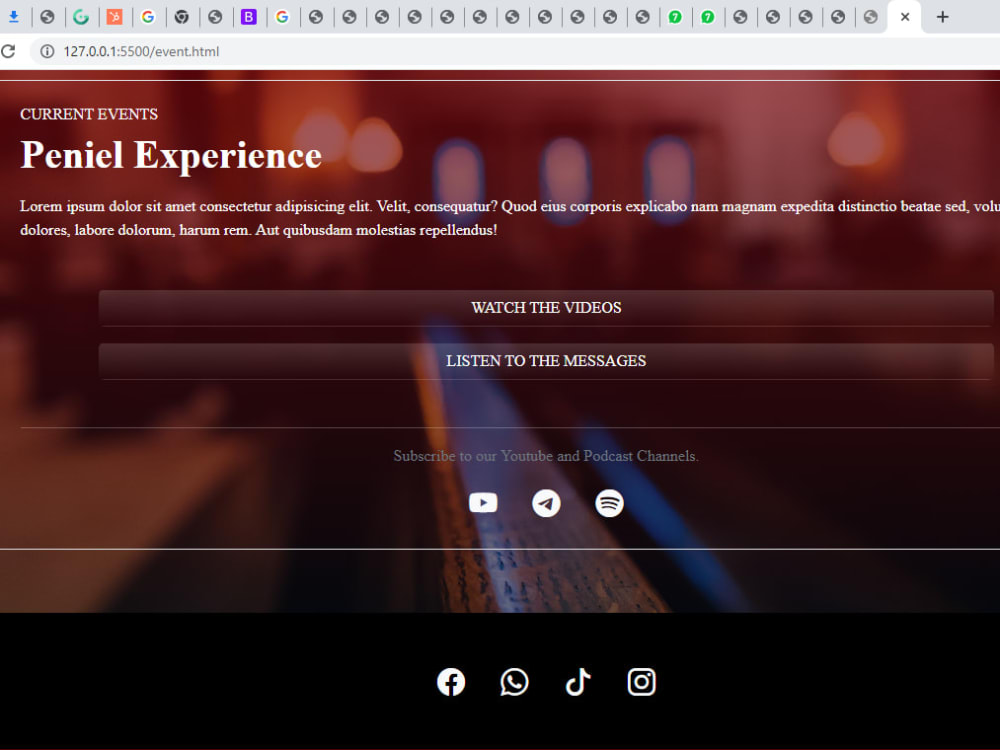Switch to the blue download-arrow tab
Screen dimensions: 1000x750
(x=13, y=17)
